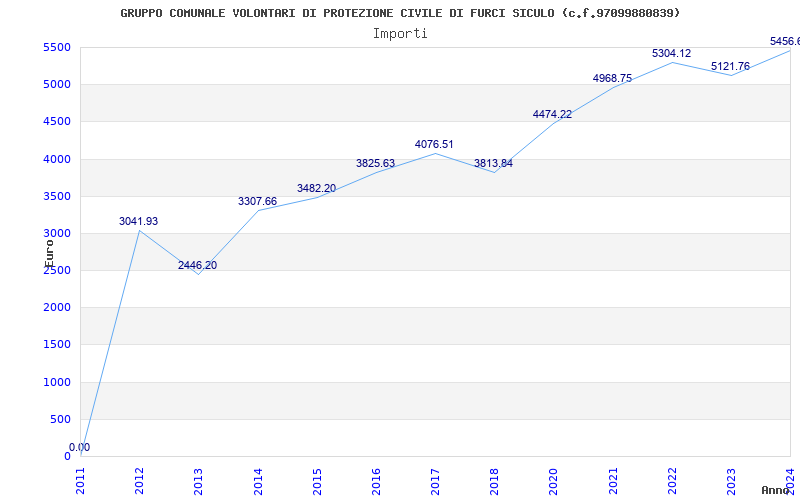This screenshot has width=800, height=500.
Task: Select the 4474.22 data label
Action: pyautogui.click(x=553, y=114)
